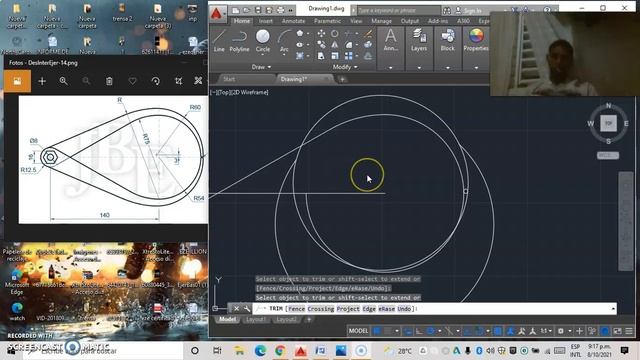Expand the Block panel arrow
The height and width of the screenshot is (360, 640).
(448, 67)
